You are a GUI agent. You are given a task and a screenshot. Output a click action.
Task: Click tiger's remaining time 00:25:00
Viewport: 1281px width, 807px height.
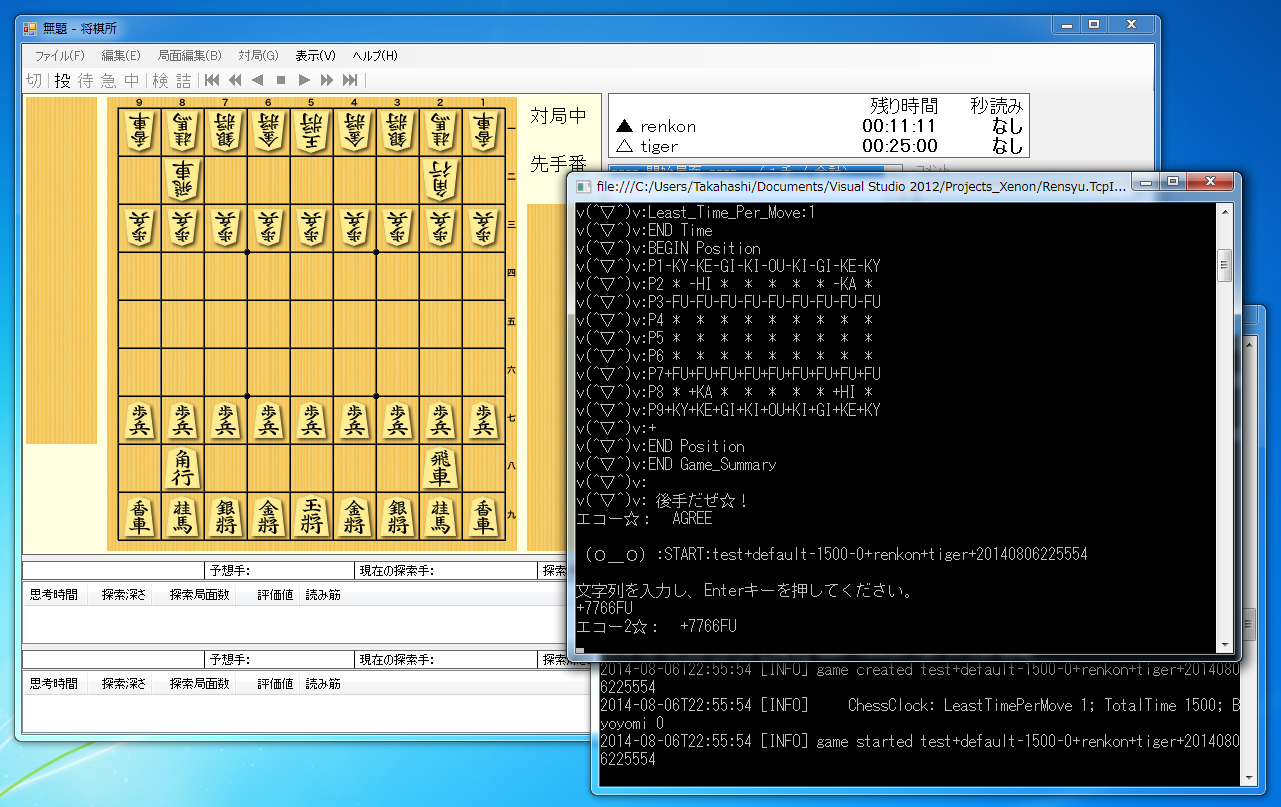click(x=899, y=146)
